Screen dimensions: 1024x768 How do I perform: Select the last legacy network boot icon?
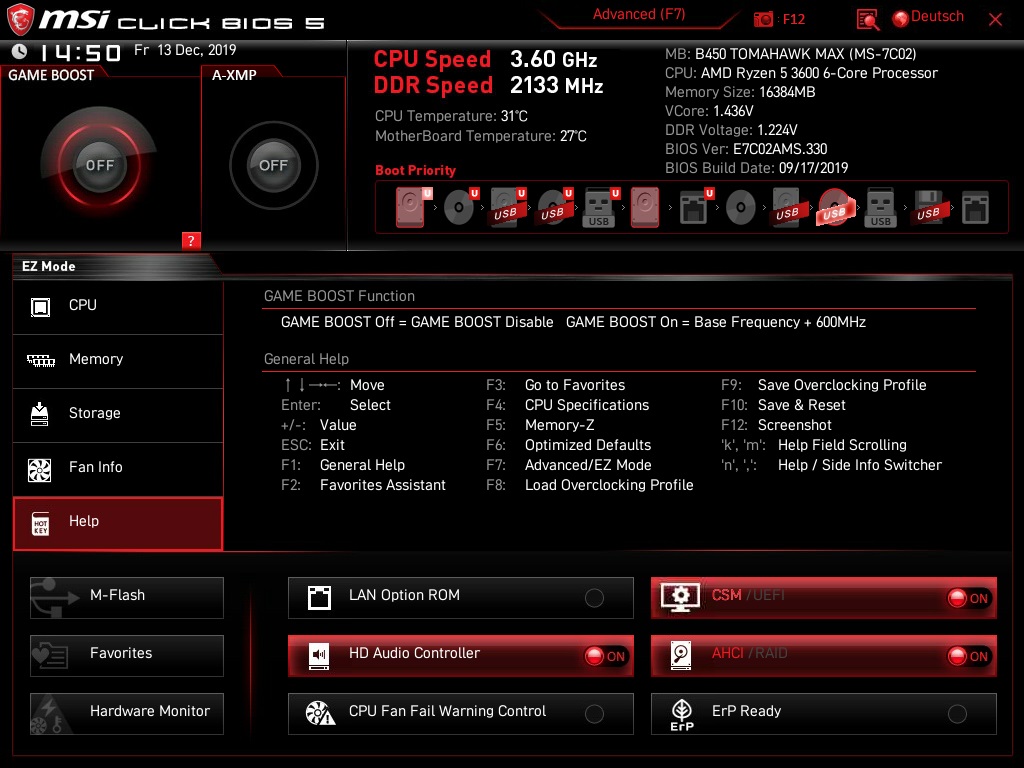click(975, 208)
